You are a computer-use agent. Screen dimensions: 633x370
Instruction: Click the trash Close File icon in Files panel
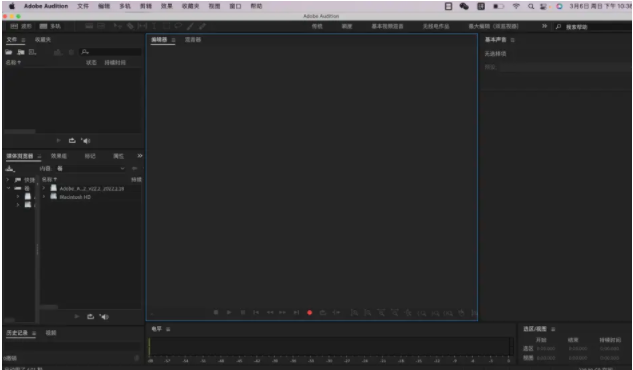click(x=71, y=52)
